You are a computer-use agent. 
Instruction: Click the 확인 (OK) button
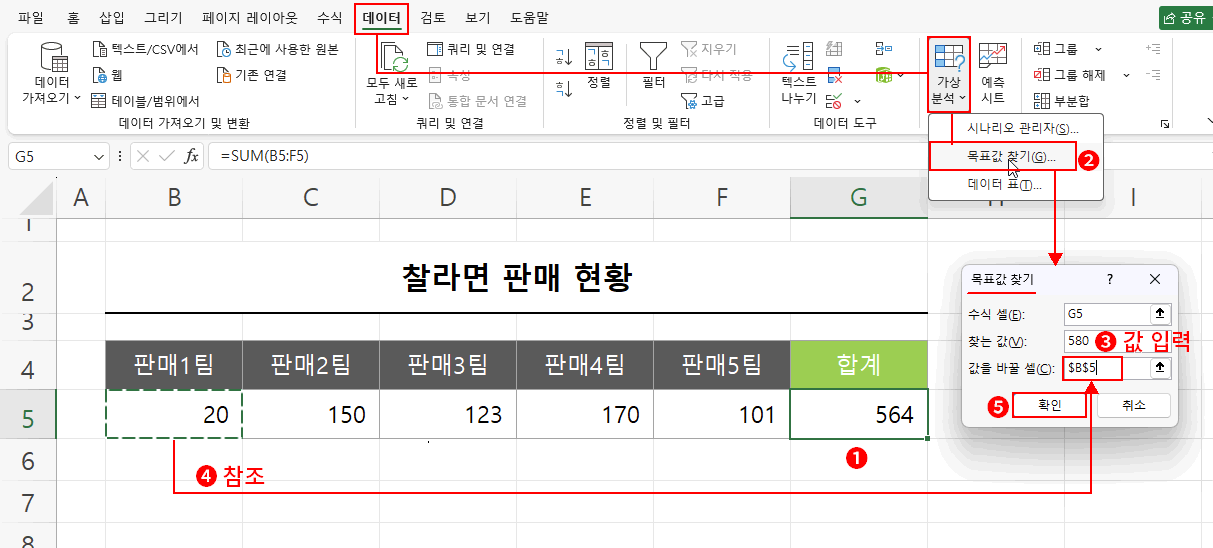point(1049,405)
